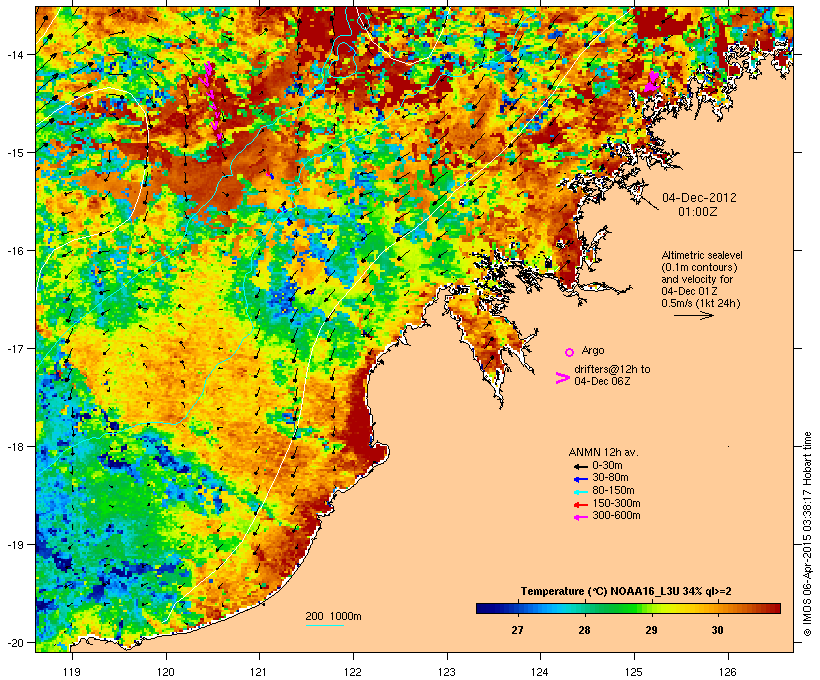Click the colorbar value 29
820x680 pixels.
click(x=651, y=630)
